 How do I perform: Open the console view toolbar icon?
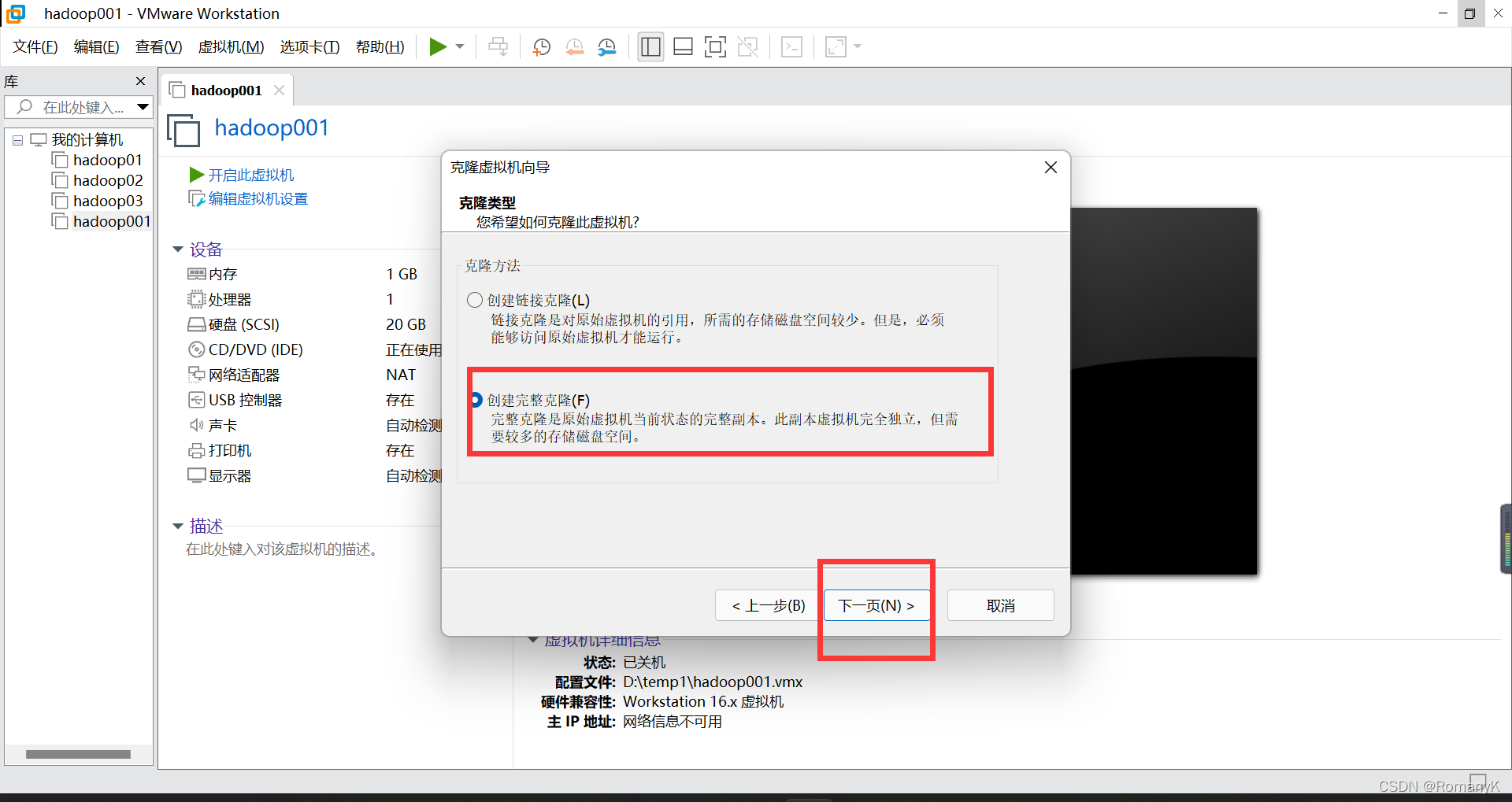pyautogui.click(x=791, y=47)
